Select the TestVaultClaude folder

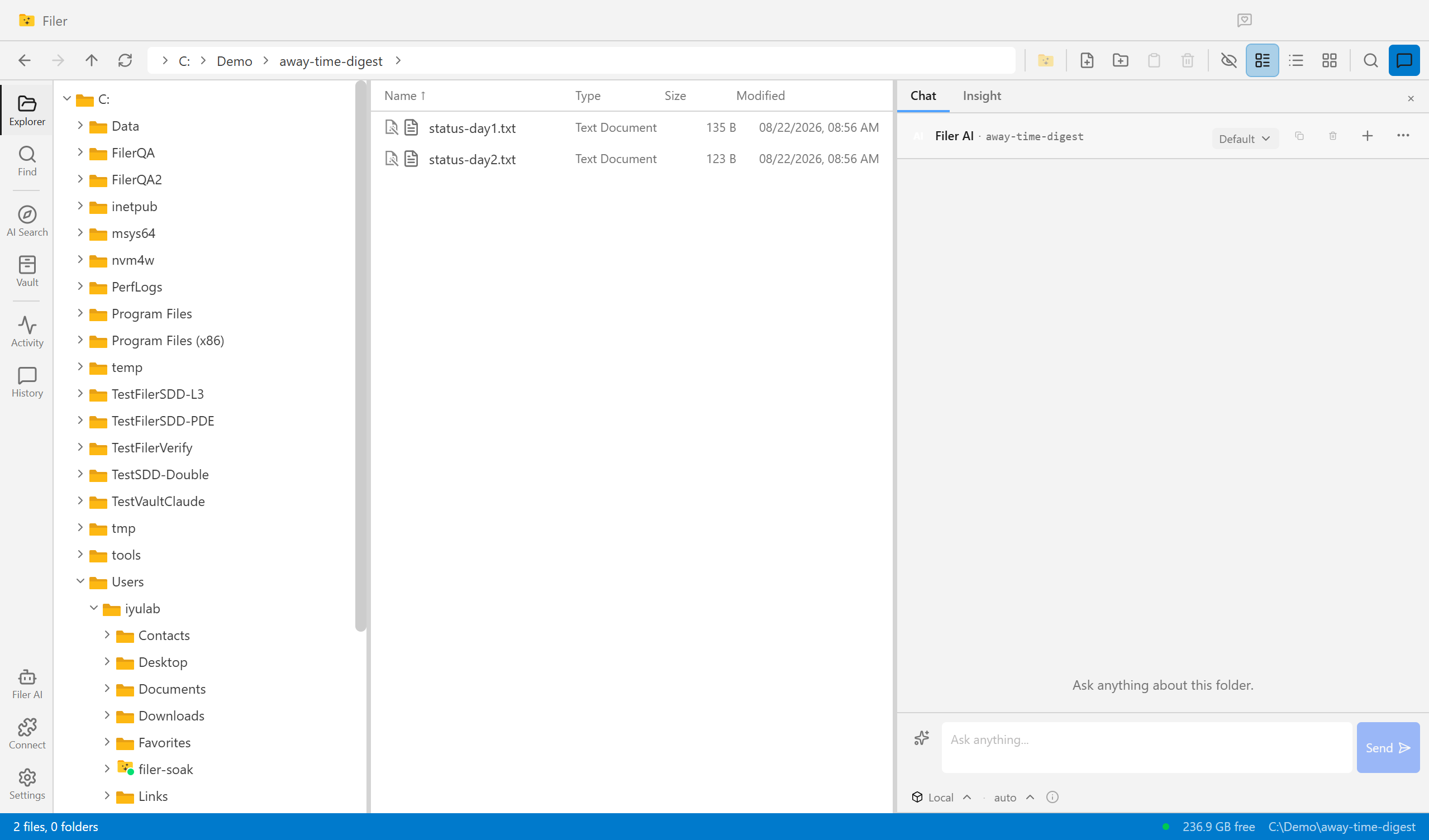tap(158, 501)
